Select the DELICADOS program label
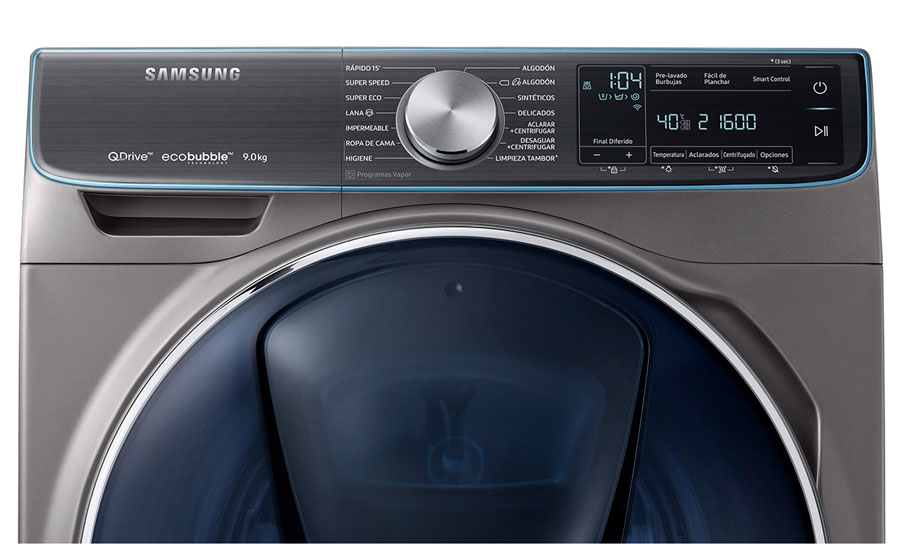This screenshot has height=544, width=900. coord(536,113)
